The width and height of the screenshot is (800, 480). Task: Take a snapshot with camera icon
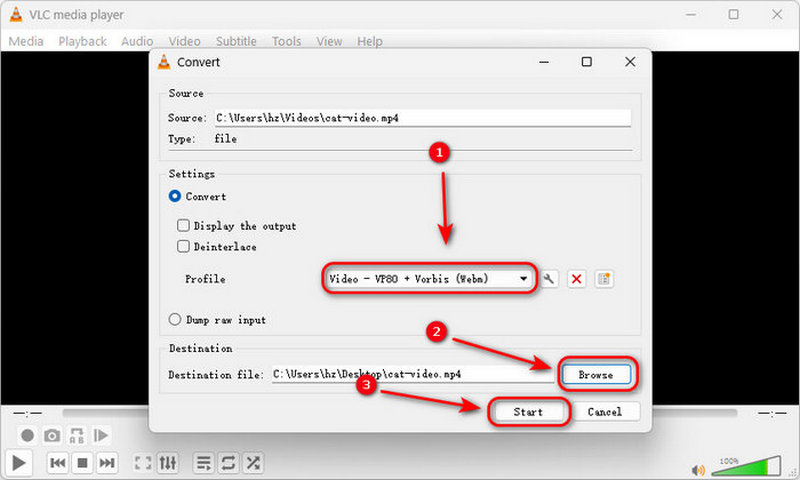click(52, 436)
